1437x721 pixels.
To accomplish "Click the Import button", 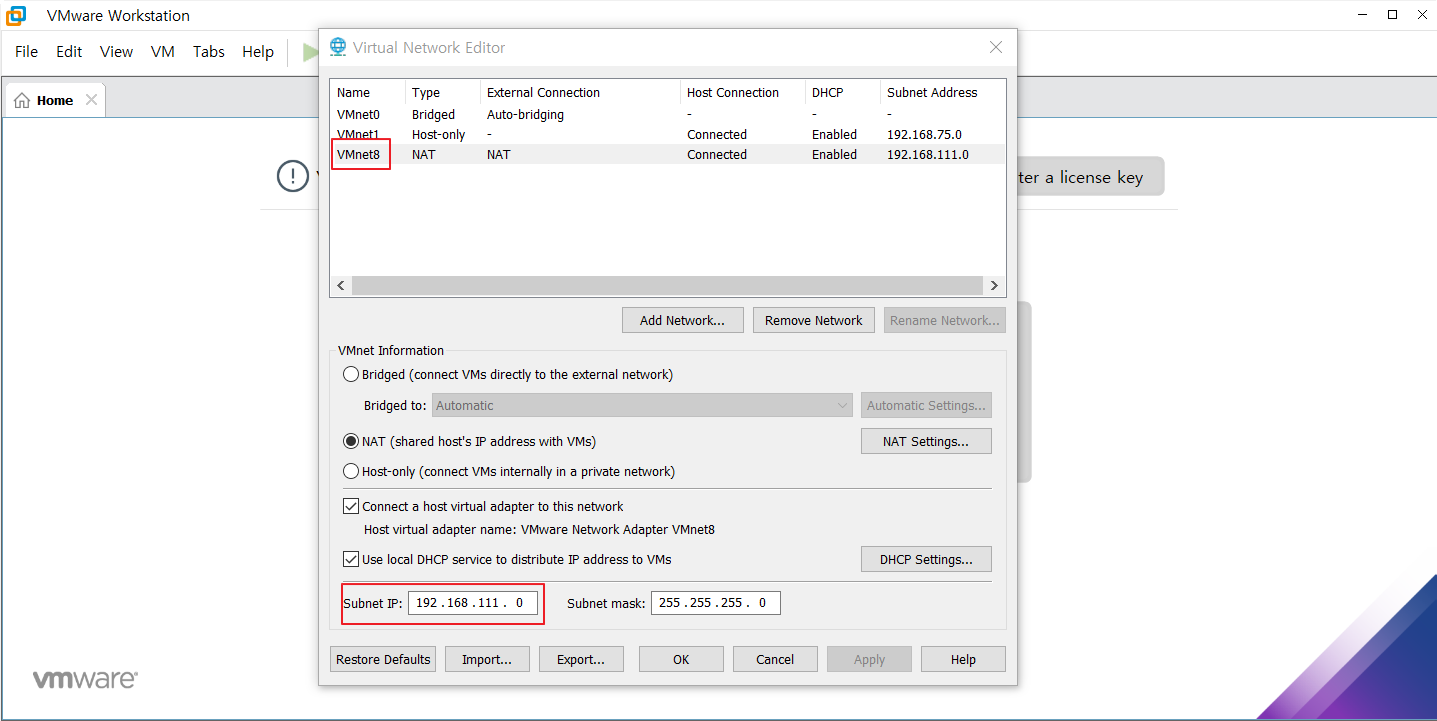I will pyautogui.click(x=487, y=659).
